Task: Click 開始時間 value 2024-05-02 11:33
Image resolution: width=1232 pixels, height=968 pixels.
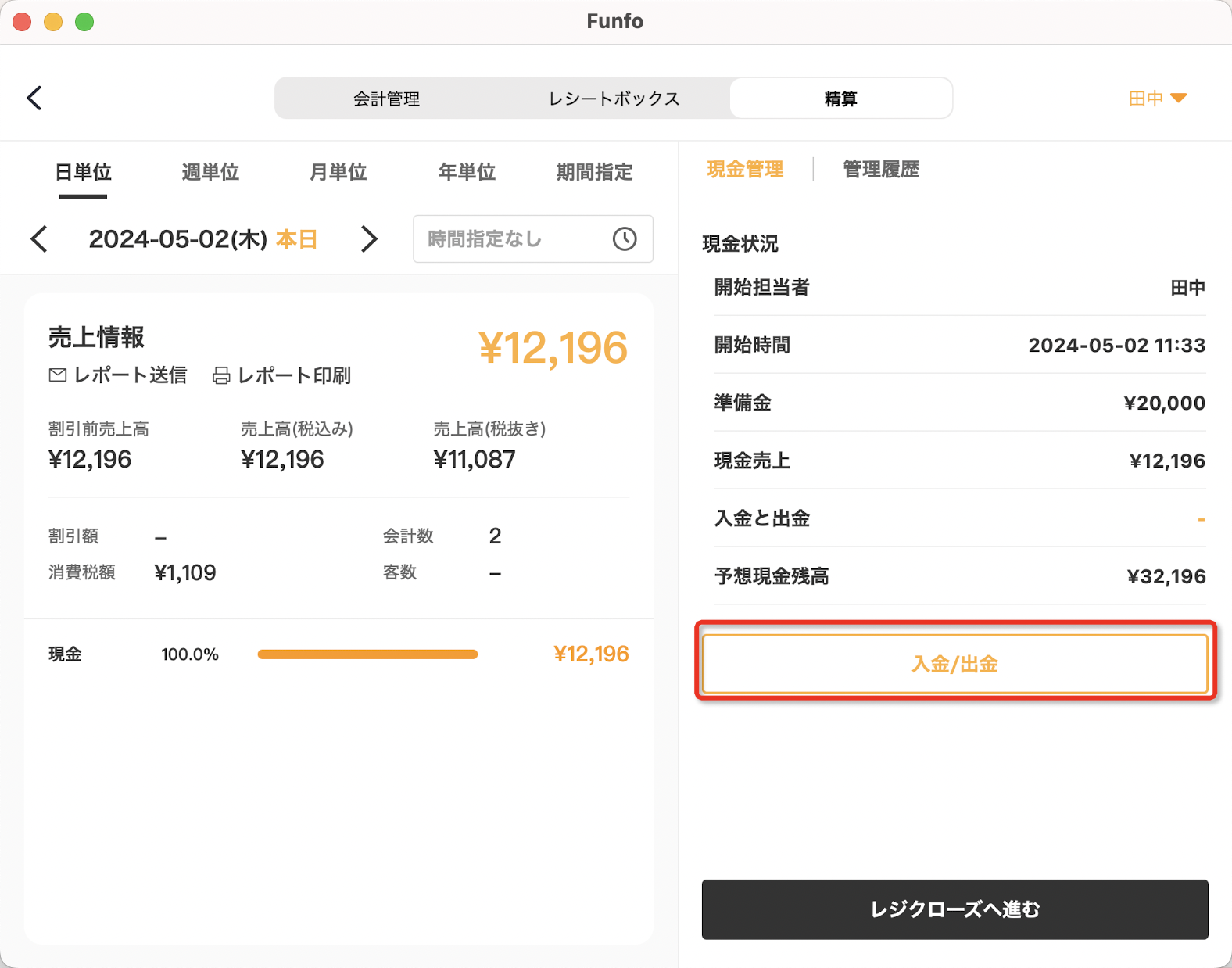Action: coord(1117,345)
